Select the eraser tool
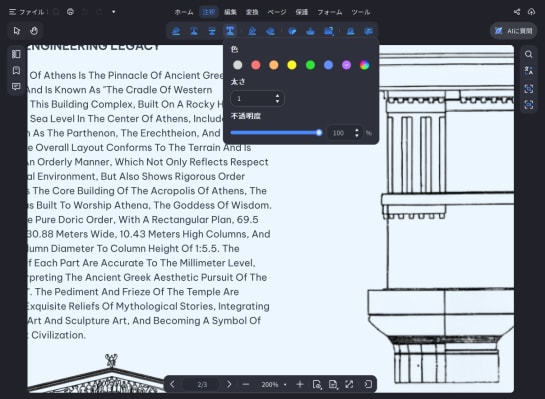The height and width of the screenshot is (399, 545). tap(270, 31)
